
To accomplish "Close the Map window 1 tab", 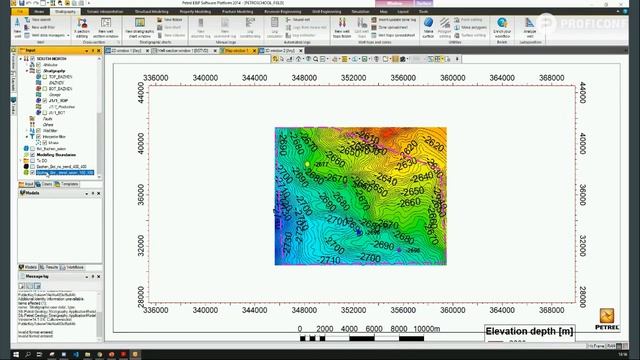I will click(x=254, y=51).
